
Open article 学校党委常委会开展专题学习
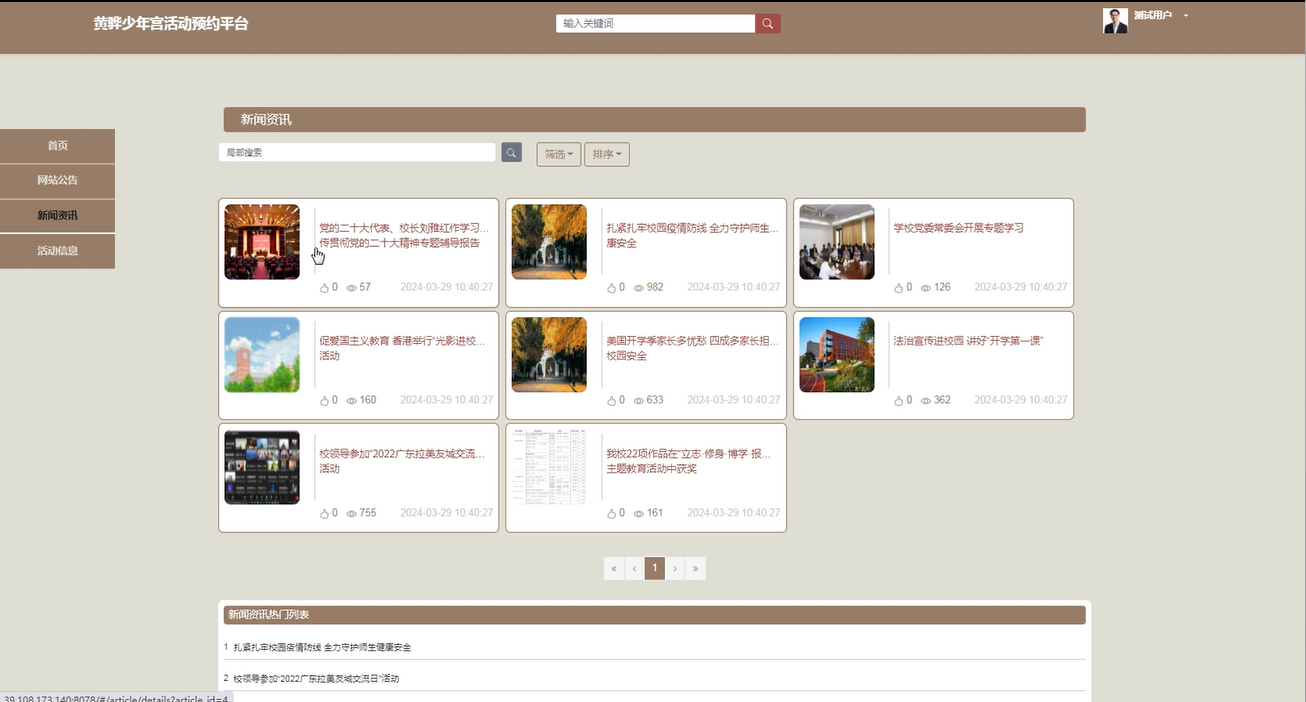click(x=958, y=228)
